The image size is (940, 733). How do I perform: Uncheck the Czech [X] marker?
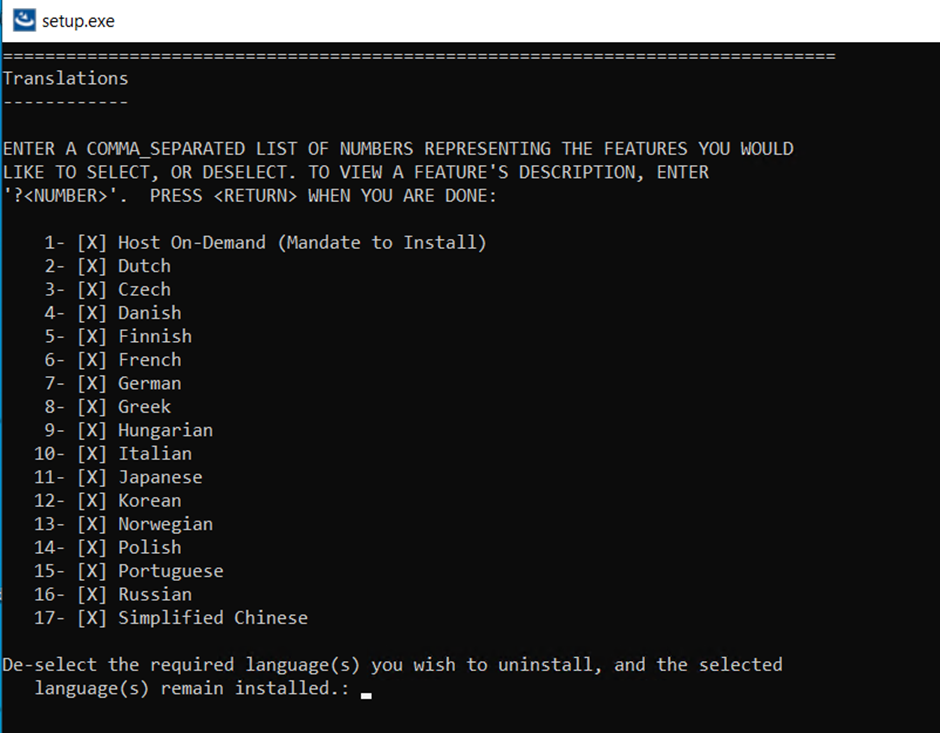tap(92, 290)
